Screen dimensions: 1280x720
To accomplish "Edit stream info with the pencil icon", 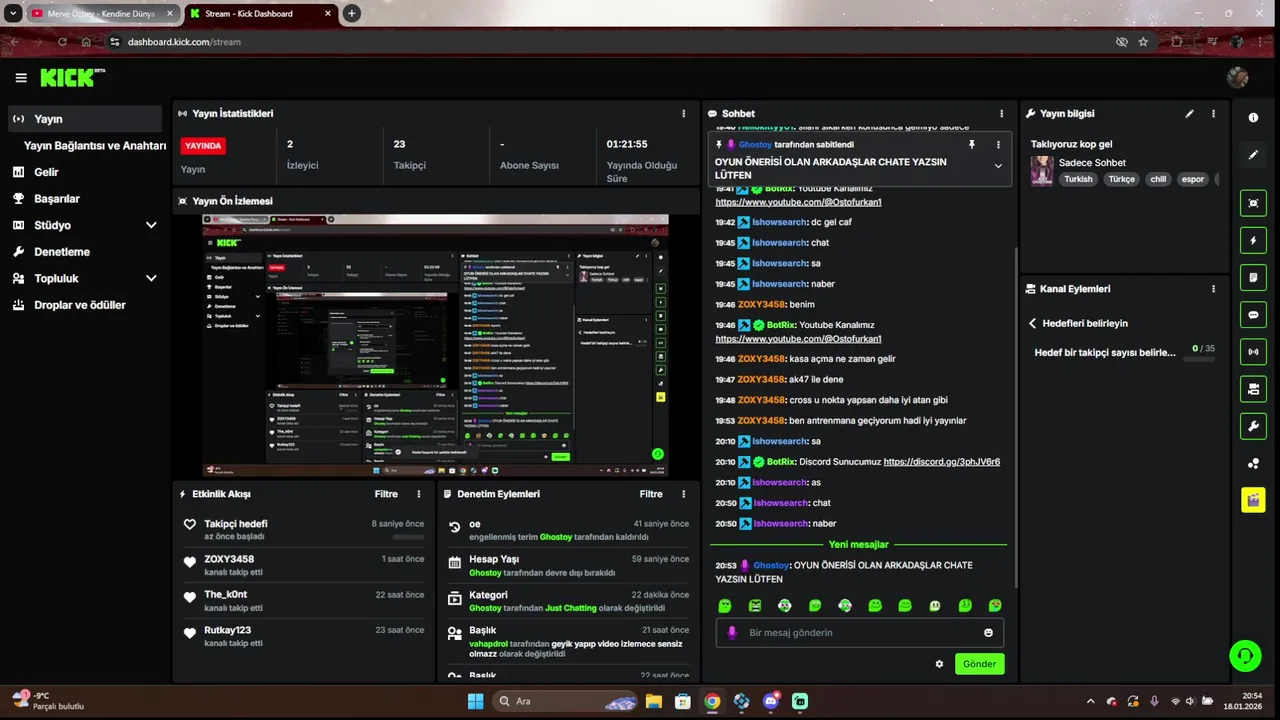I will 1189,114.
